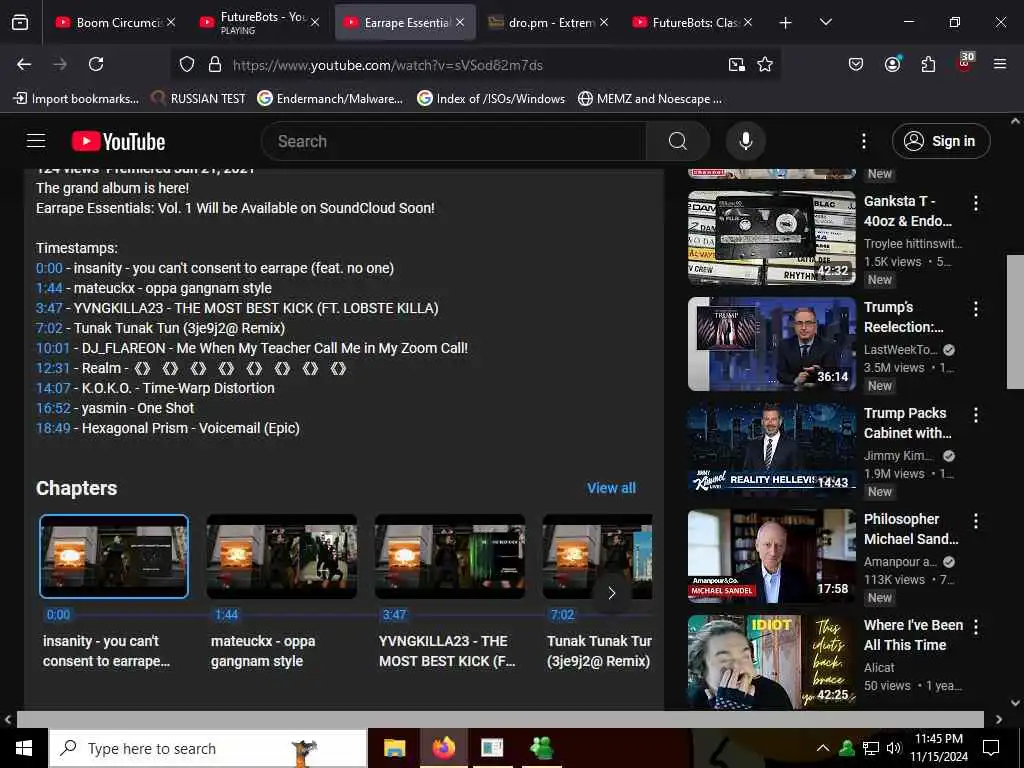This screenshot has width=1024, height=768.
Task: Click Windows taskbar search box
Action: 208,748
